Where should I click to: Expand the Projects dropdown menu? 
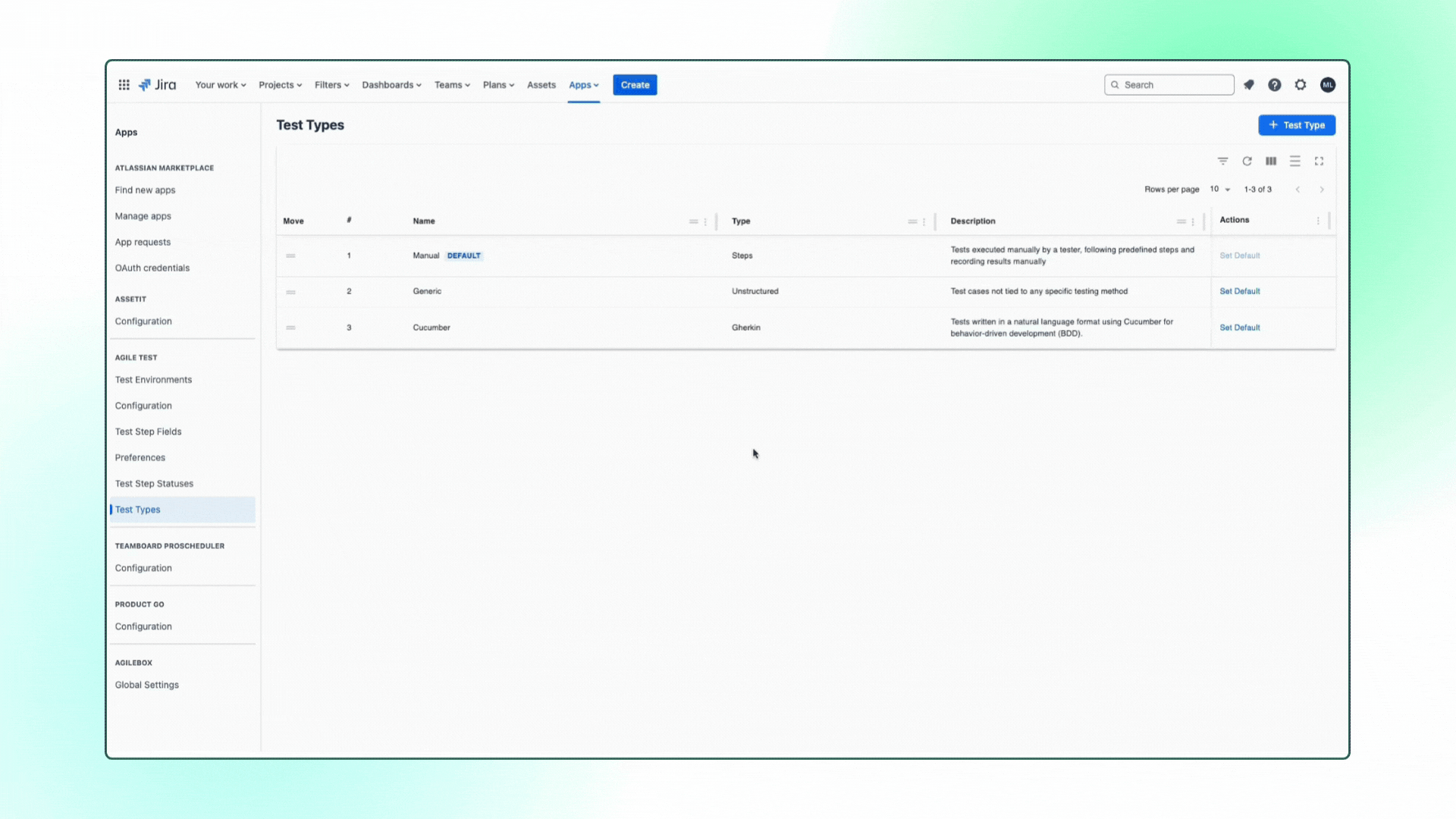[280, 84]
